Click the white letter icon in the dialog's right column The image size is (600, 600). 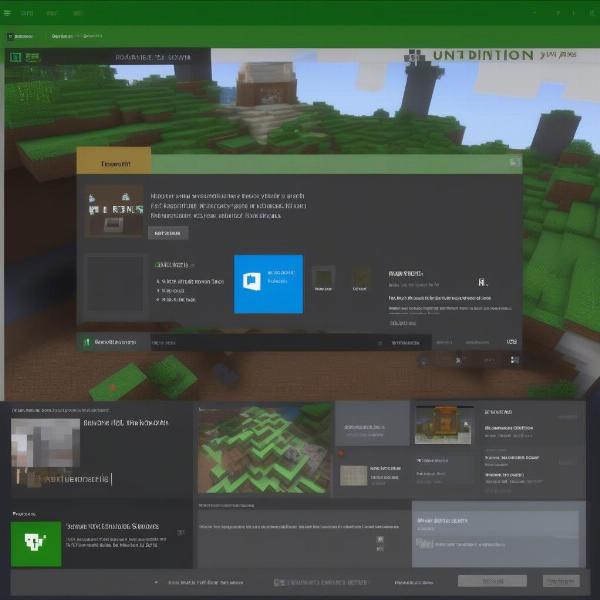click(x=482, y=282)
